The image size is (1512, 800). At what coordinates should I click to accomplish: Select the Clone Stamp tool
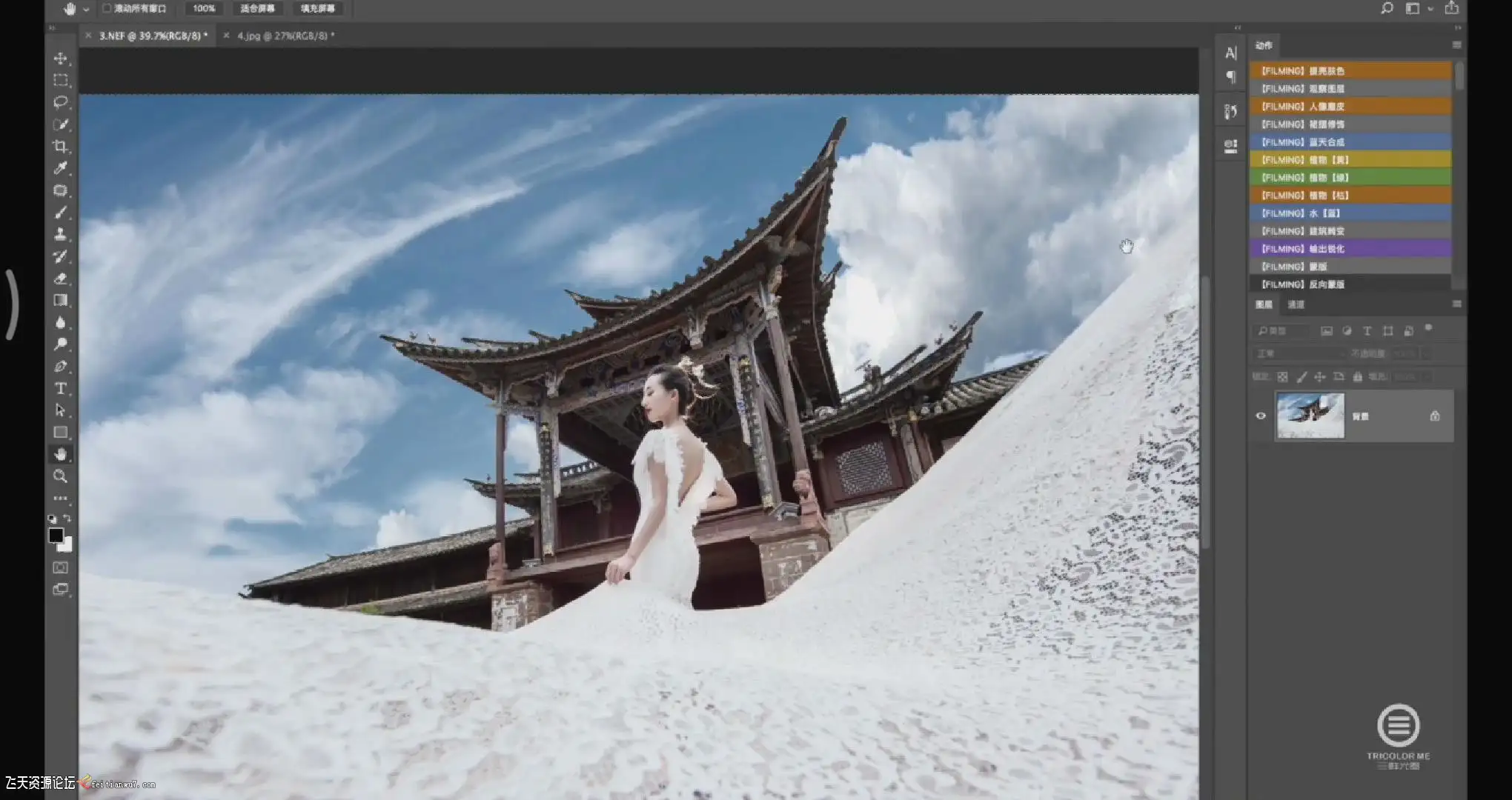pos(61,234)
